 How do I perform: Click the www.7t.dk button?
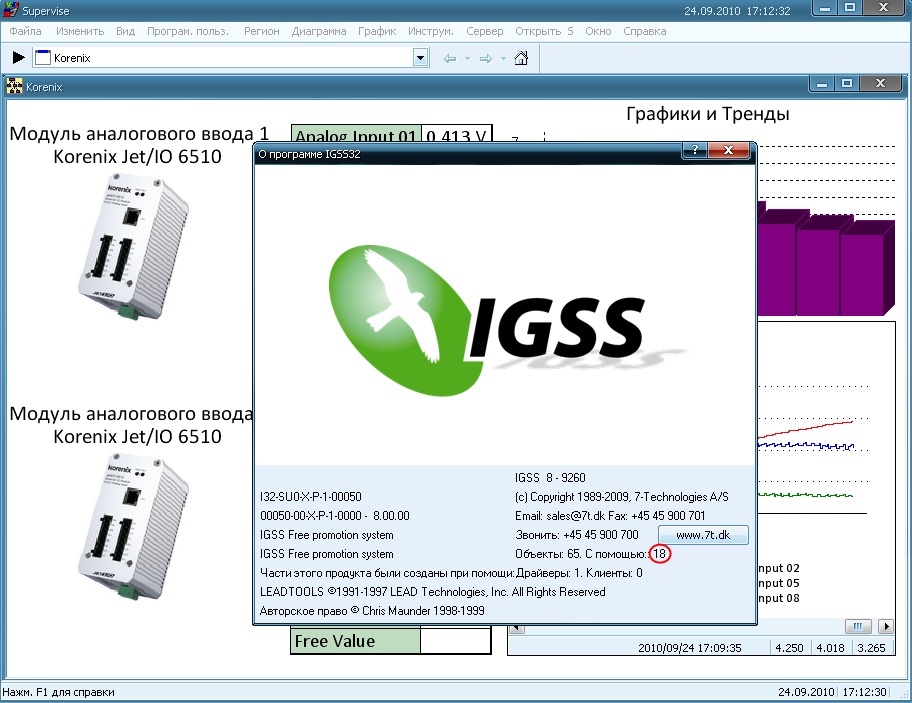703,535
